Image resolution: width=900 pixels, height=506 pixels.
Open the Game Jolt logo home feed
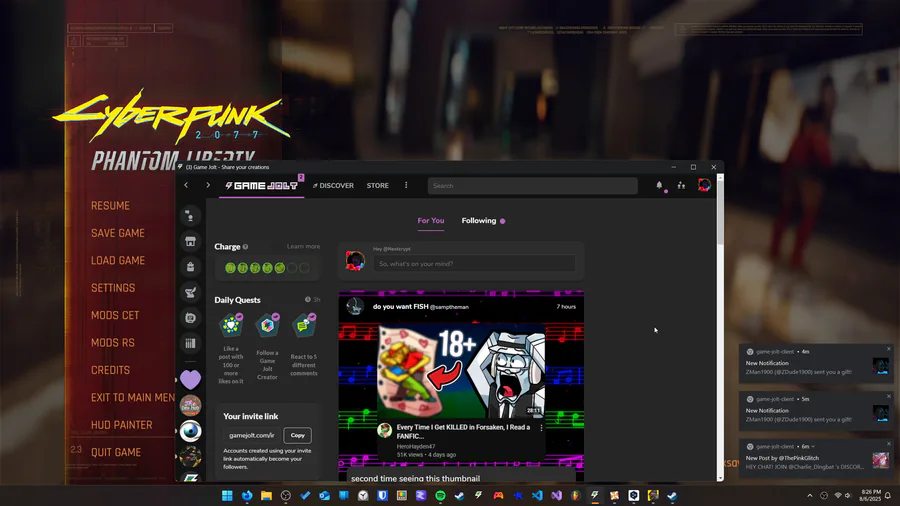pyautogui.click(x=262, y=186)
